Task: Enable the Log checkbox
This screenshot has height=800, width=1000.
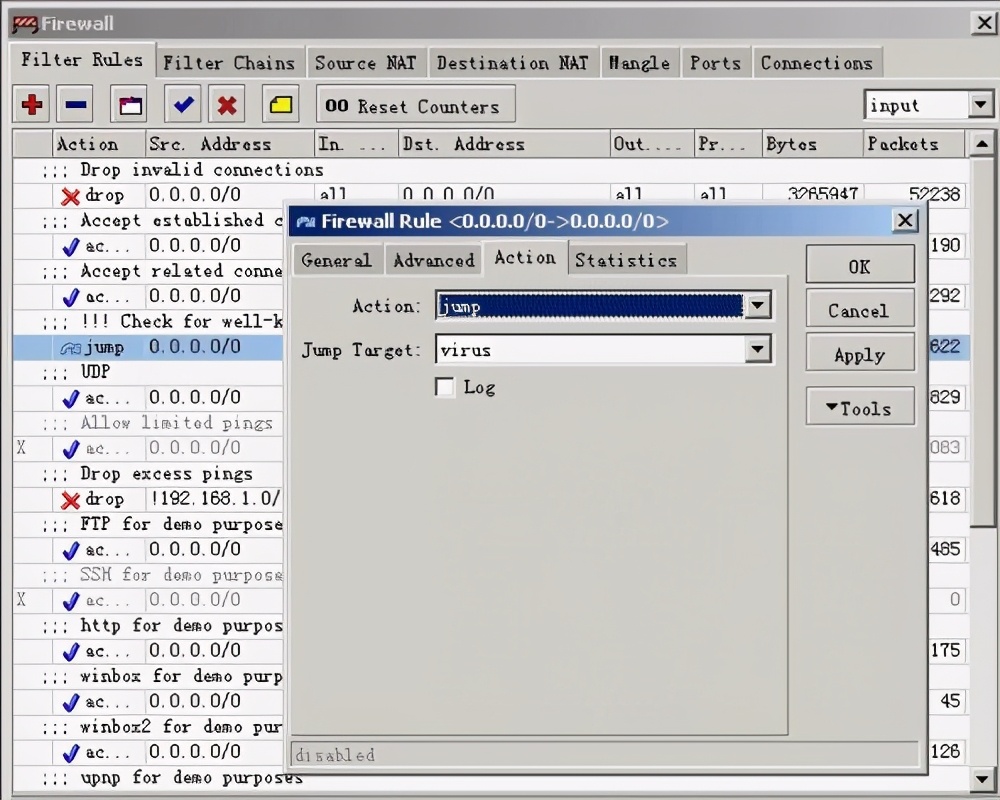Action: click(445, 387)
